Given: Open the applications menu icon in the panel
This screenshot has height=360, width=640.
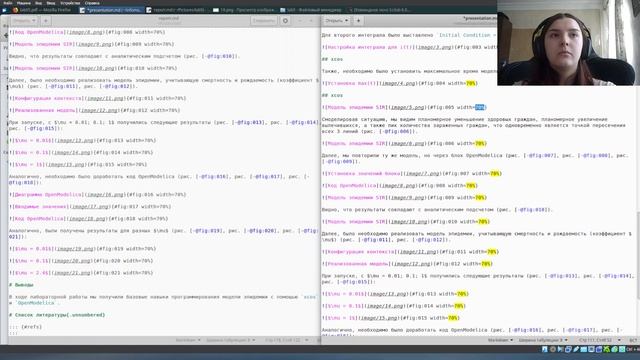Looking at the screenshot, I should [4, 10].
